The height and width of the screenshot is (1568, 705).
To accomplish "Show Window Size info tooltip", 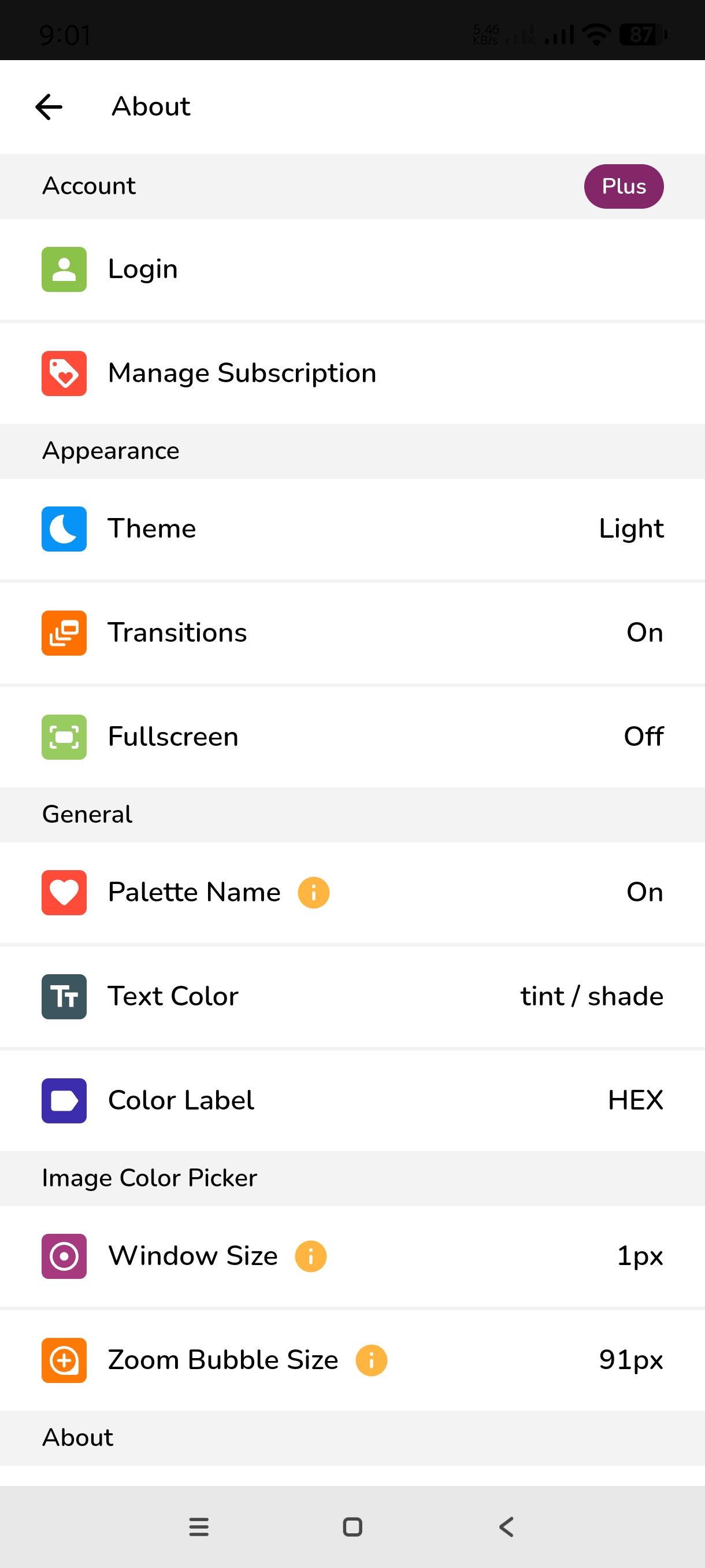I will coord(310,1256).
